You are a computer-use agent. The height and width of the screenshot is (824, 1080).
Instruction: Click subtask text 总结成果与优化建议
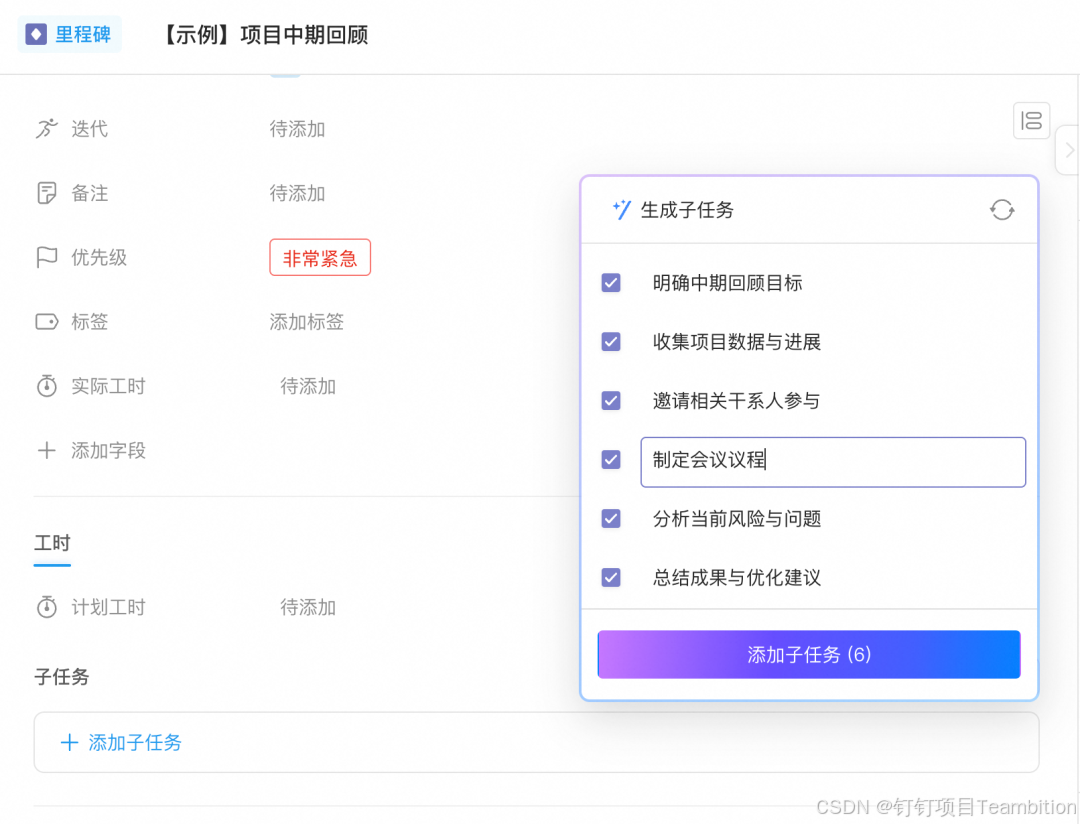coord(736,577)
